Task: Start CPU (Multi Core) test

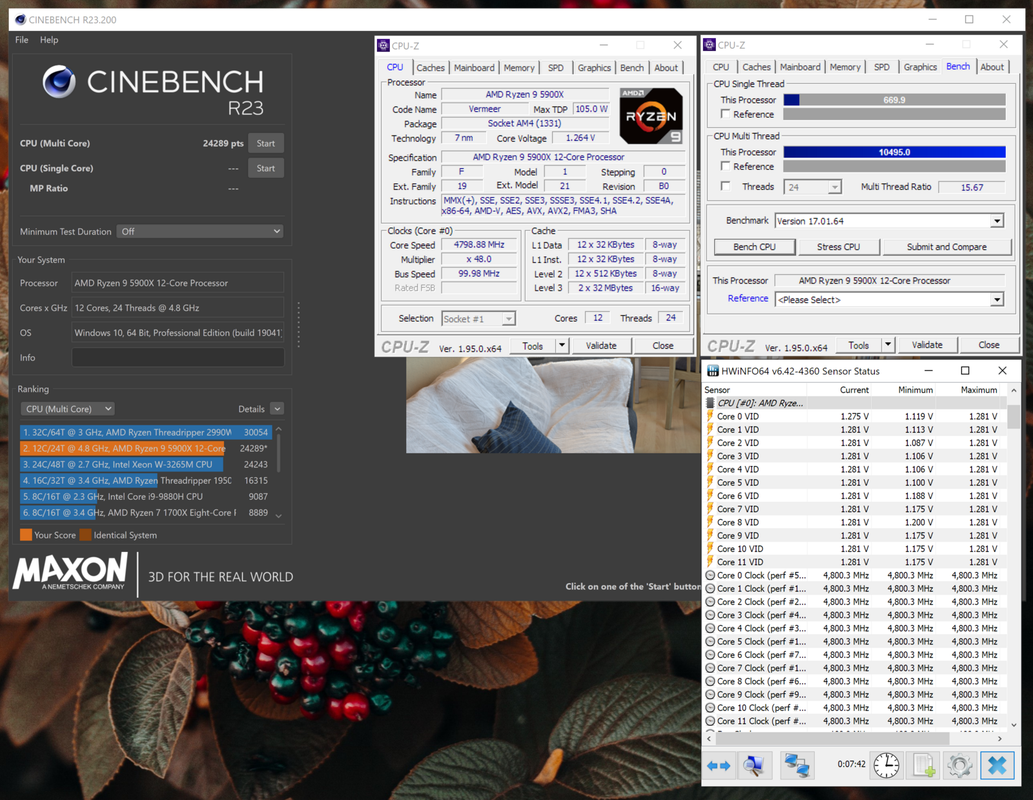Action: coord(265,143)
